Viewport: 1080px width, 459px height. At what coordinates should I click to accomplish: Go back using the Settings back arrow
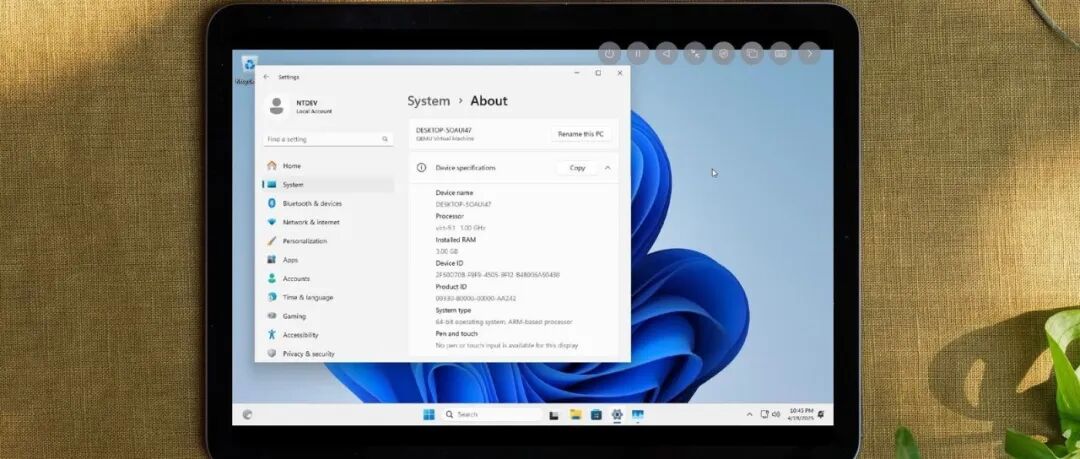tap(267, 77)
